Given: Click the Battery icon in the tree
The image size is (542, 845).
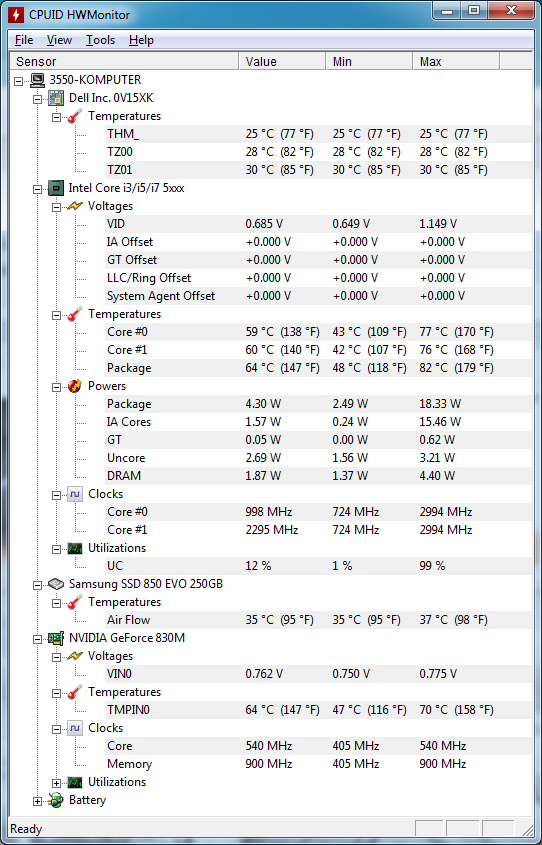Looking at the screenshot, I should pos(56,800).
